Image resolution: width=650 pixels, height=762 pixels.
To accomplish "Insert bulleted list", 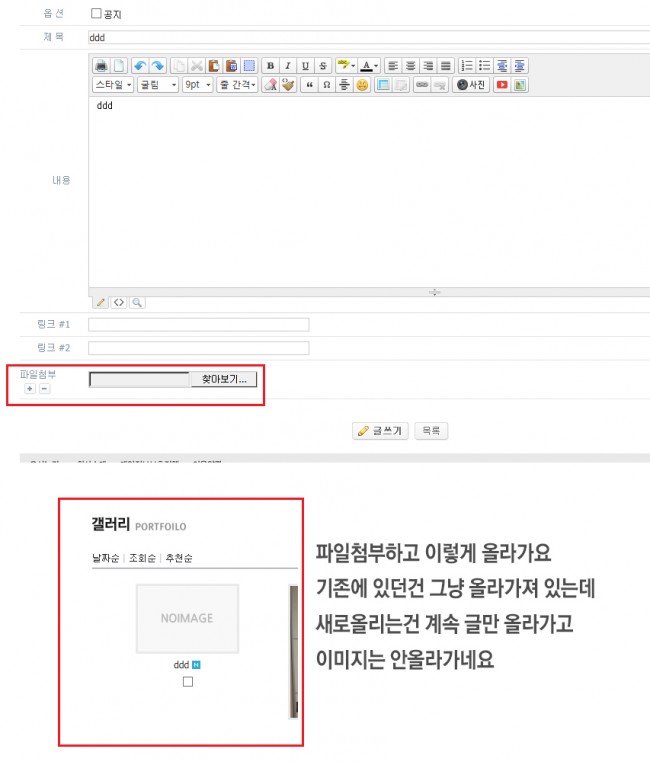I will 484,66.
